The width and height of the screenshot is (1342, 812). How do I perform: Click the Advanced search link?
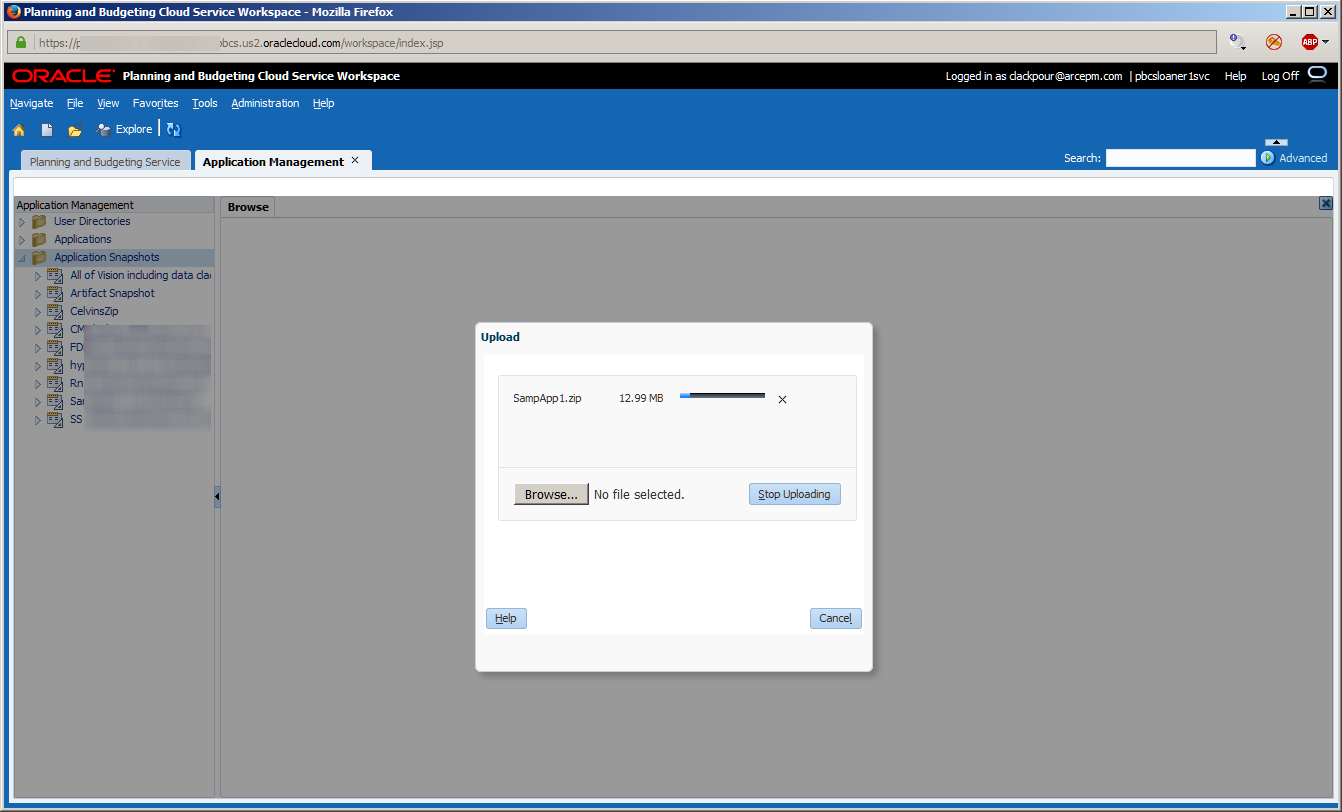1303,158
